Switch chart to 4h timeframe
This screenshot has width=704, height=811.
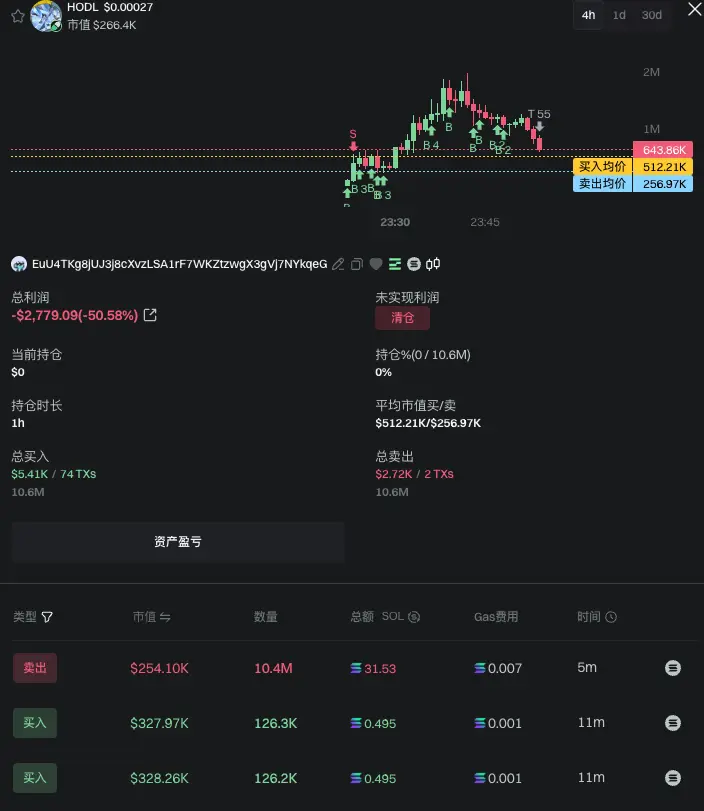point(588,15)
